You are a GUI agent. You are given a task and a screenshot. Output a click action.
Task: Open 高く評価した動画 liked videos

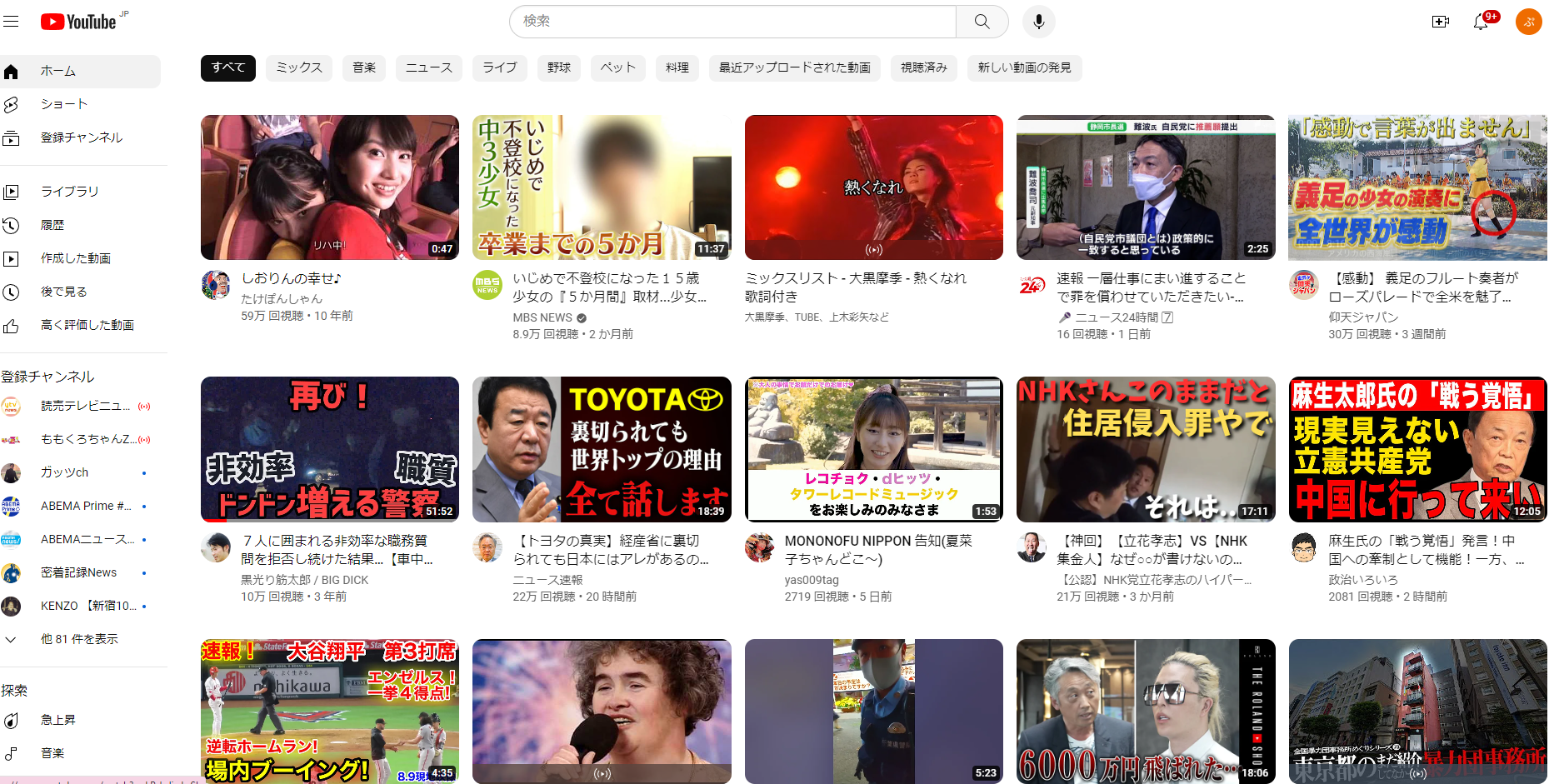(x=80, y=325)
